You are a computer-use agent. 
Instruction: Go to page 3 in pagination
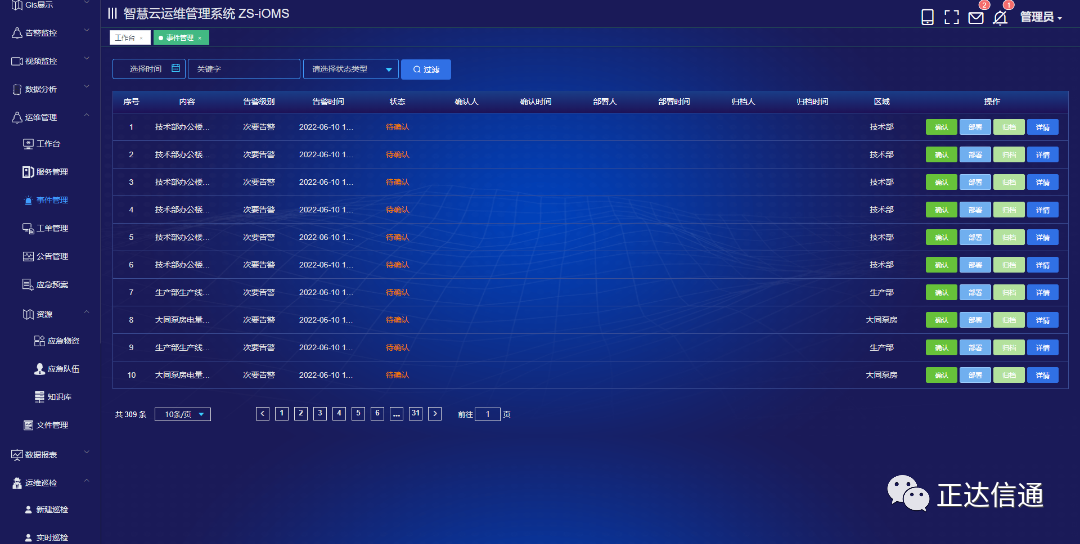pos(320,414)
